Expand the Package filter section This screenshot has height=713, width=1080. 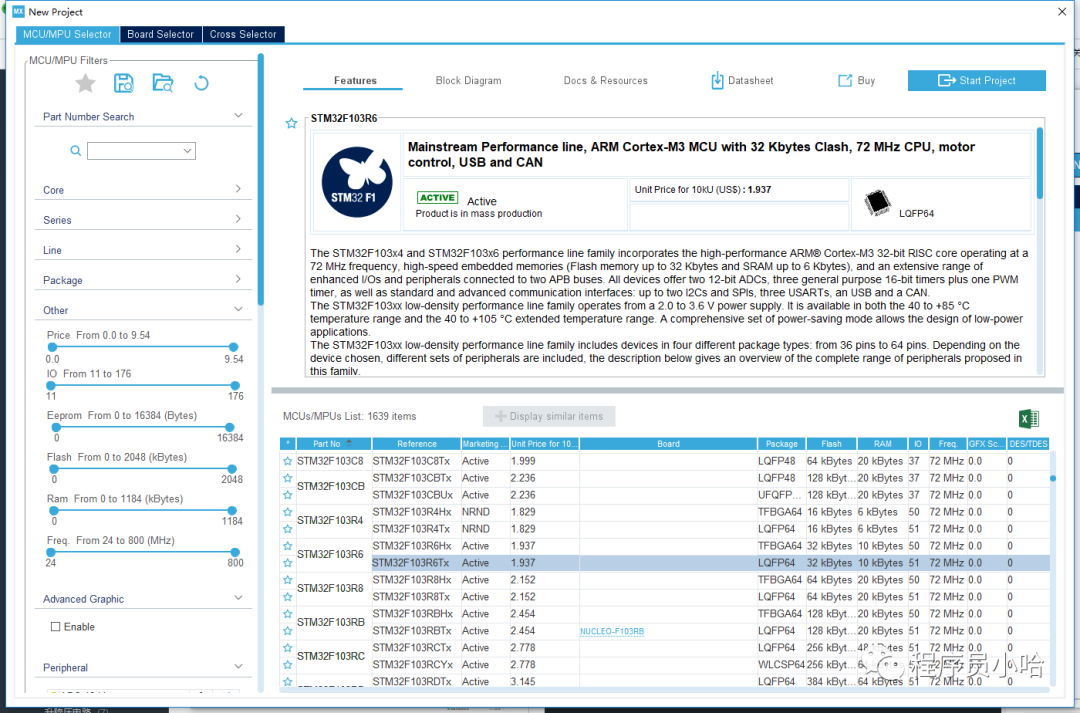238,279
